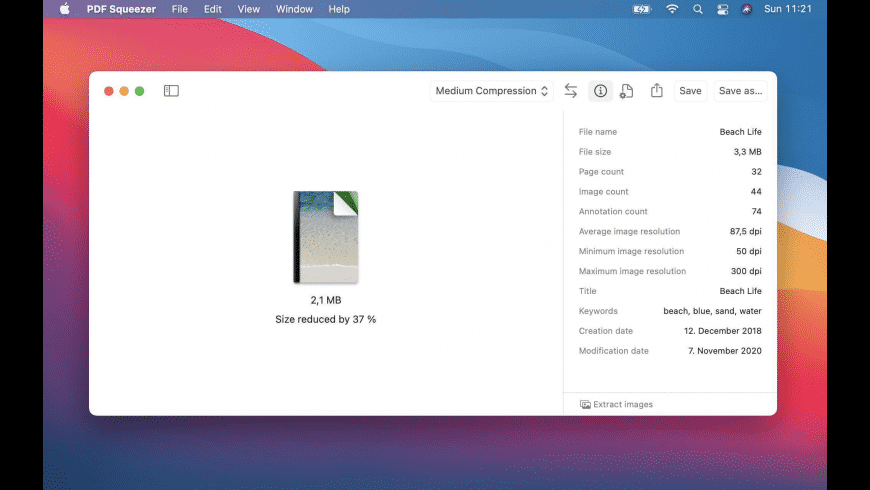Open the Help menu
This screenshot has height=490, width=870.
338,9
